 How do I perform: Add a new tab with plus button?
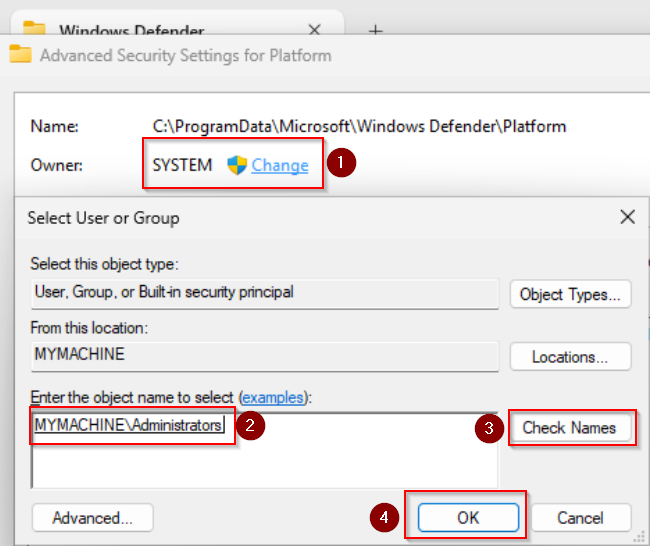tap(376, 29)
